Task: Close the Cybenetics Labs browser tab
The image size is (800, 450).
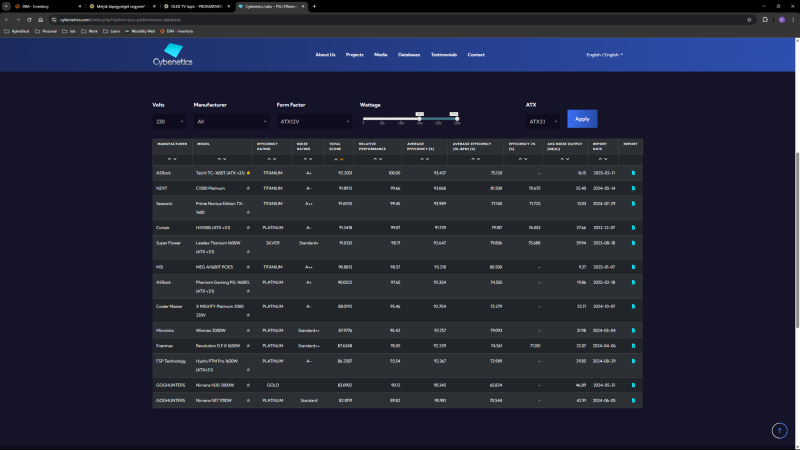Action: coord(303,7)
